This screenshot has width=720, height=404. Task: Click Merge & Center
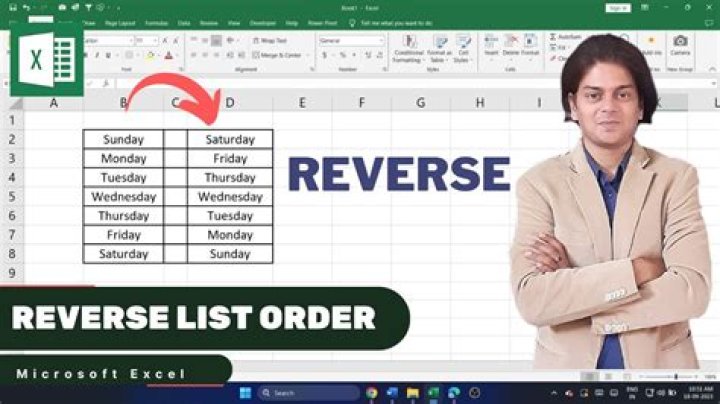pyautogui.click(x=276, y=55)
